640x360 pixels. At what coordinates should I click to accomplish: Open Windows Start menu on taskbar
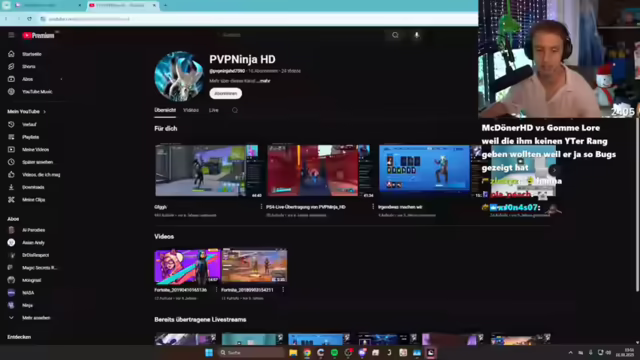click(x=209, y=353)
